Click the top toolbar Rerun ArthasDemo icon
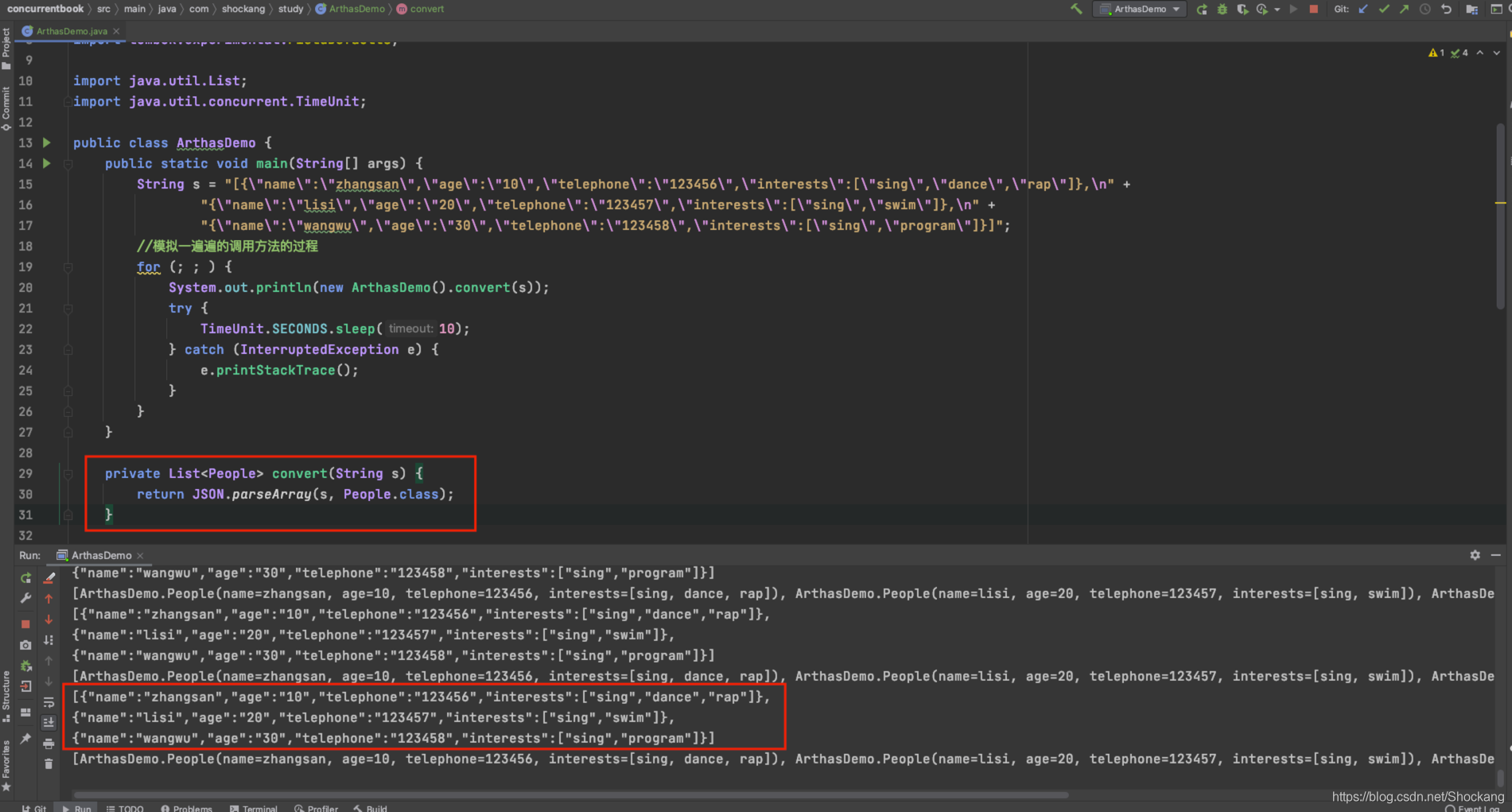 tap(1202, 10)
